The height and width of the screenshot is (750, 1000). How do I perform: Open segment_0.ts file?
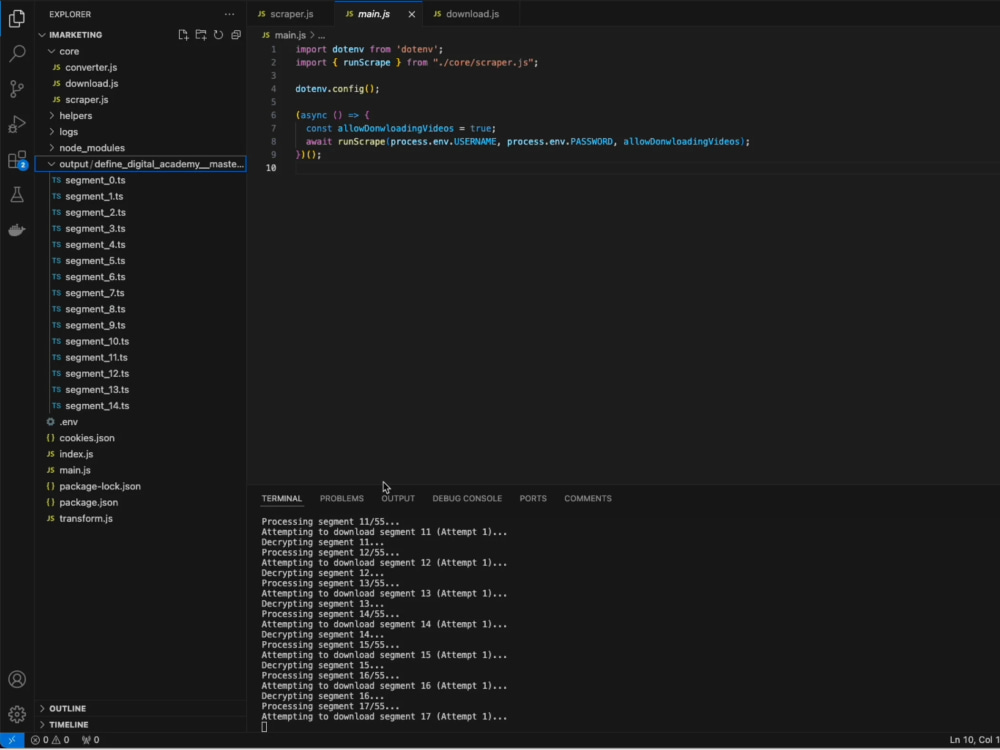140,180
